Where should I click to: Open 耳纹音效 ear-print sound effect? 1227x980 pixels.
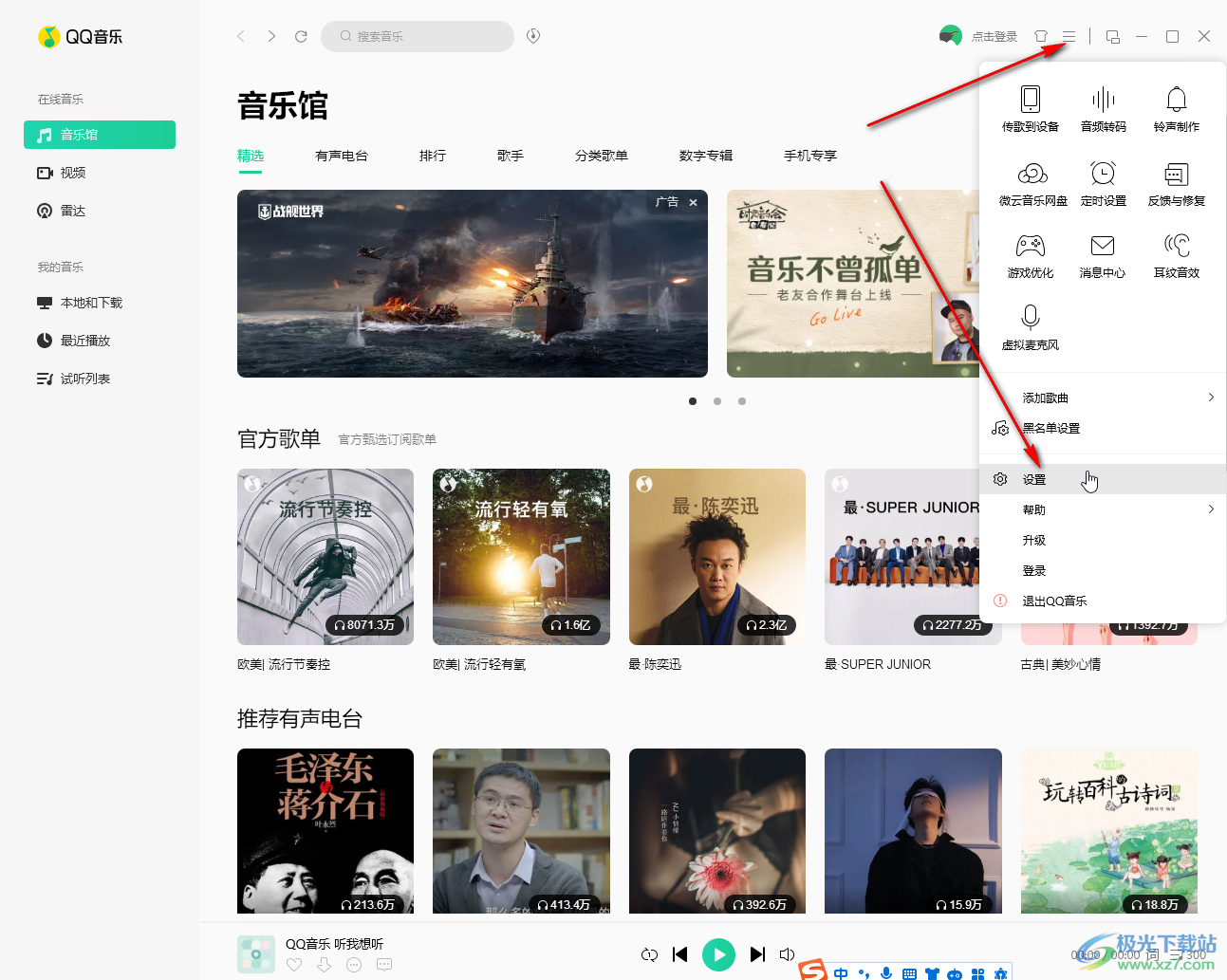point(1177,256)
